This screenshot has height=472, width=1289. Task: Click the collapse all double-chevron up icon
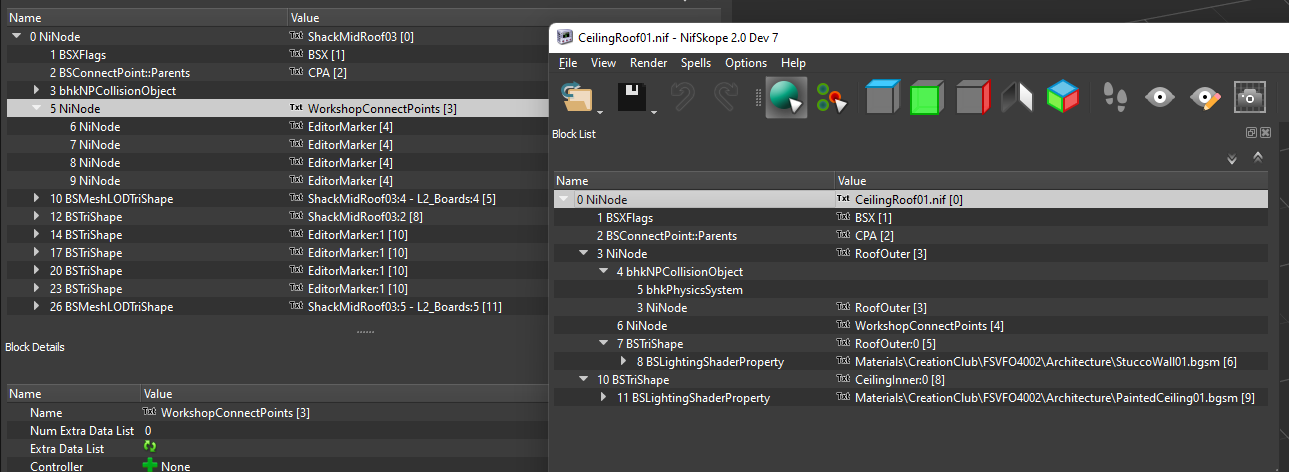(x=1258, y=158)
